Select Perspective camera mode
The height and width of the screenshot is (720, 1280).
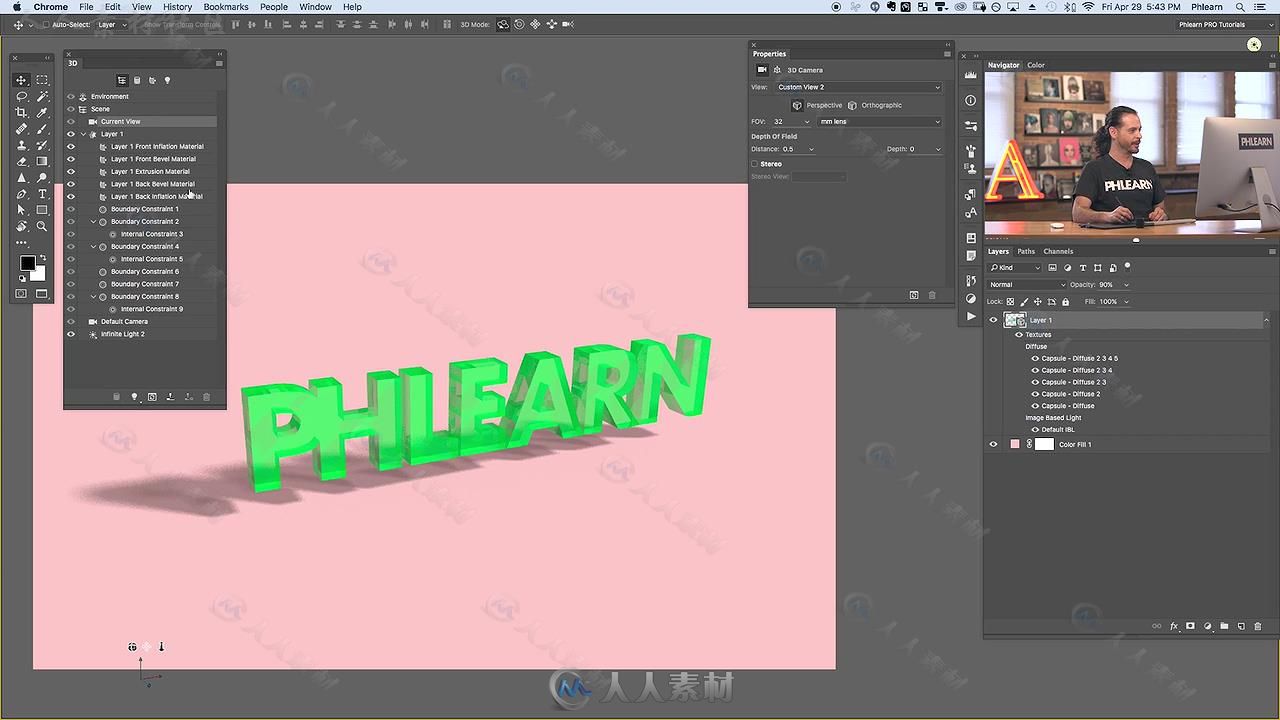(817, 105)
